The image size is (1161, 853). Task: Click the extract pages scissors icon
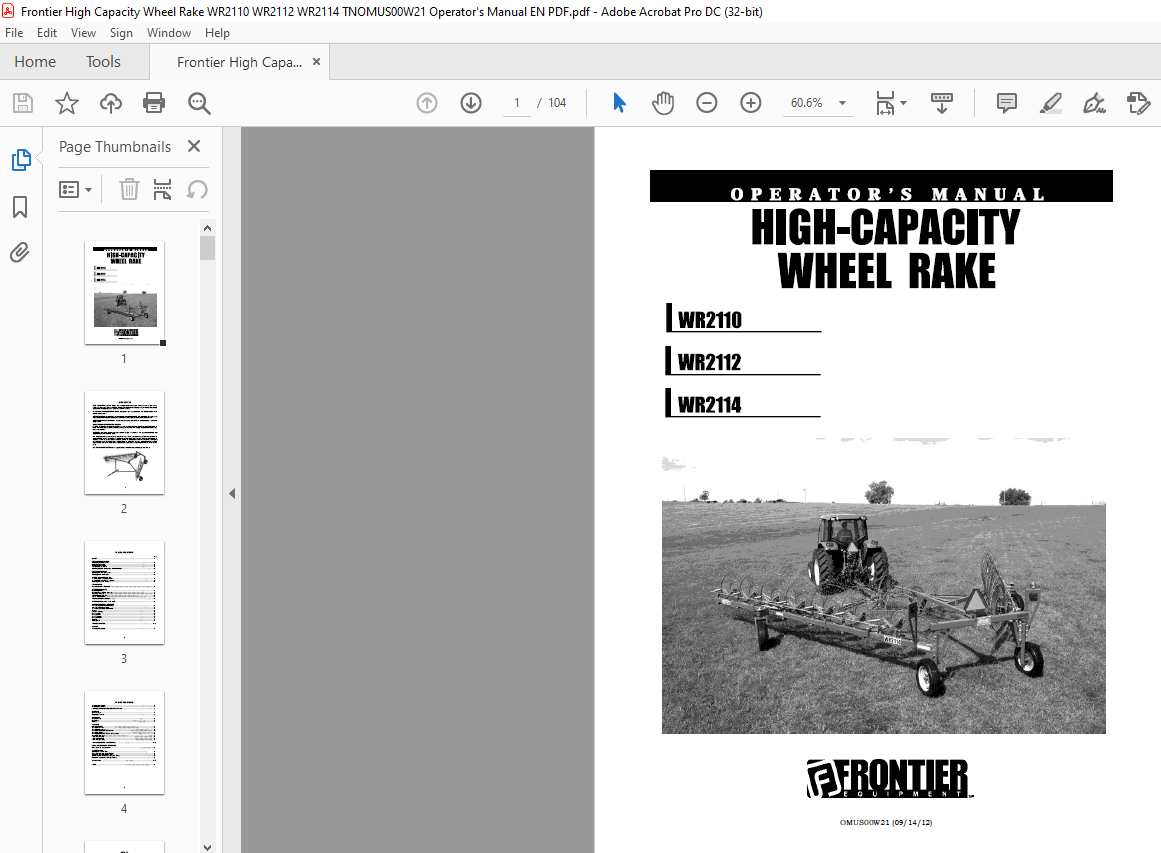point(162,190)
